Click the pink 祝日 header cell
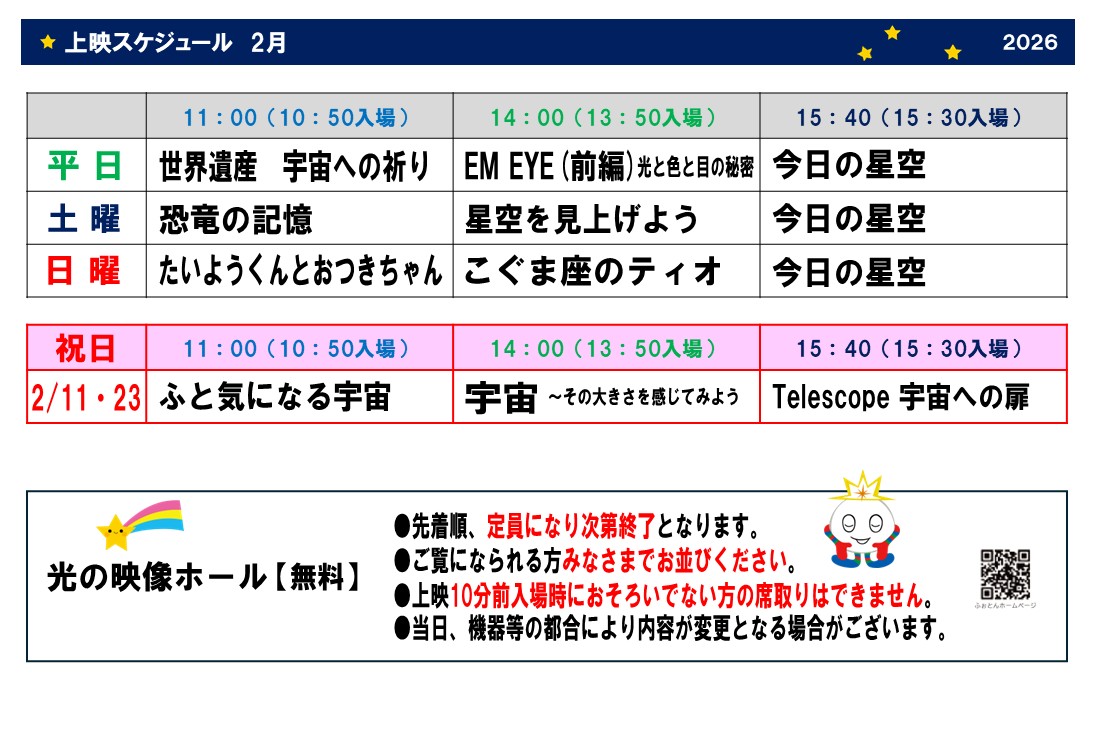 point(86,348)
